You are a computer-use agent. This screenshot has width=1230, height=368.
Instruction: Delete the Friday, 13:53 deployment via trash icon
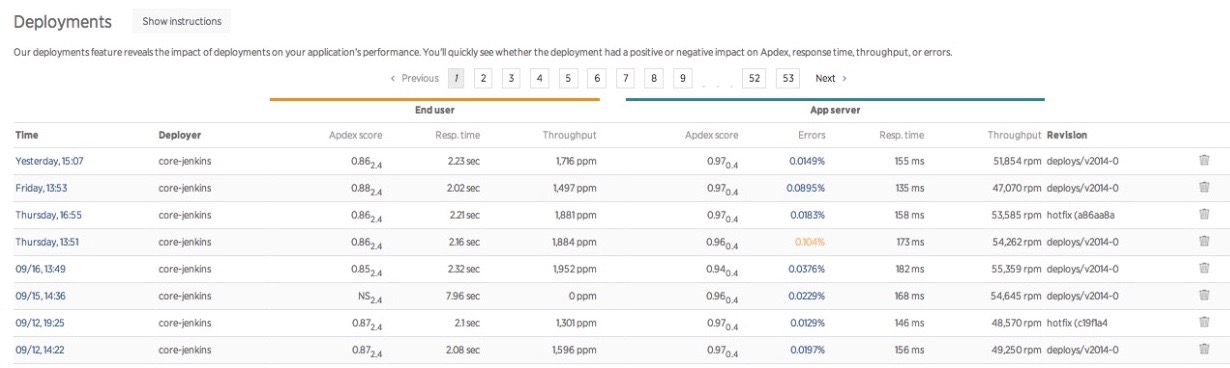coord(1204,187)
